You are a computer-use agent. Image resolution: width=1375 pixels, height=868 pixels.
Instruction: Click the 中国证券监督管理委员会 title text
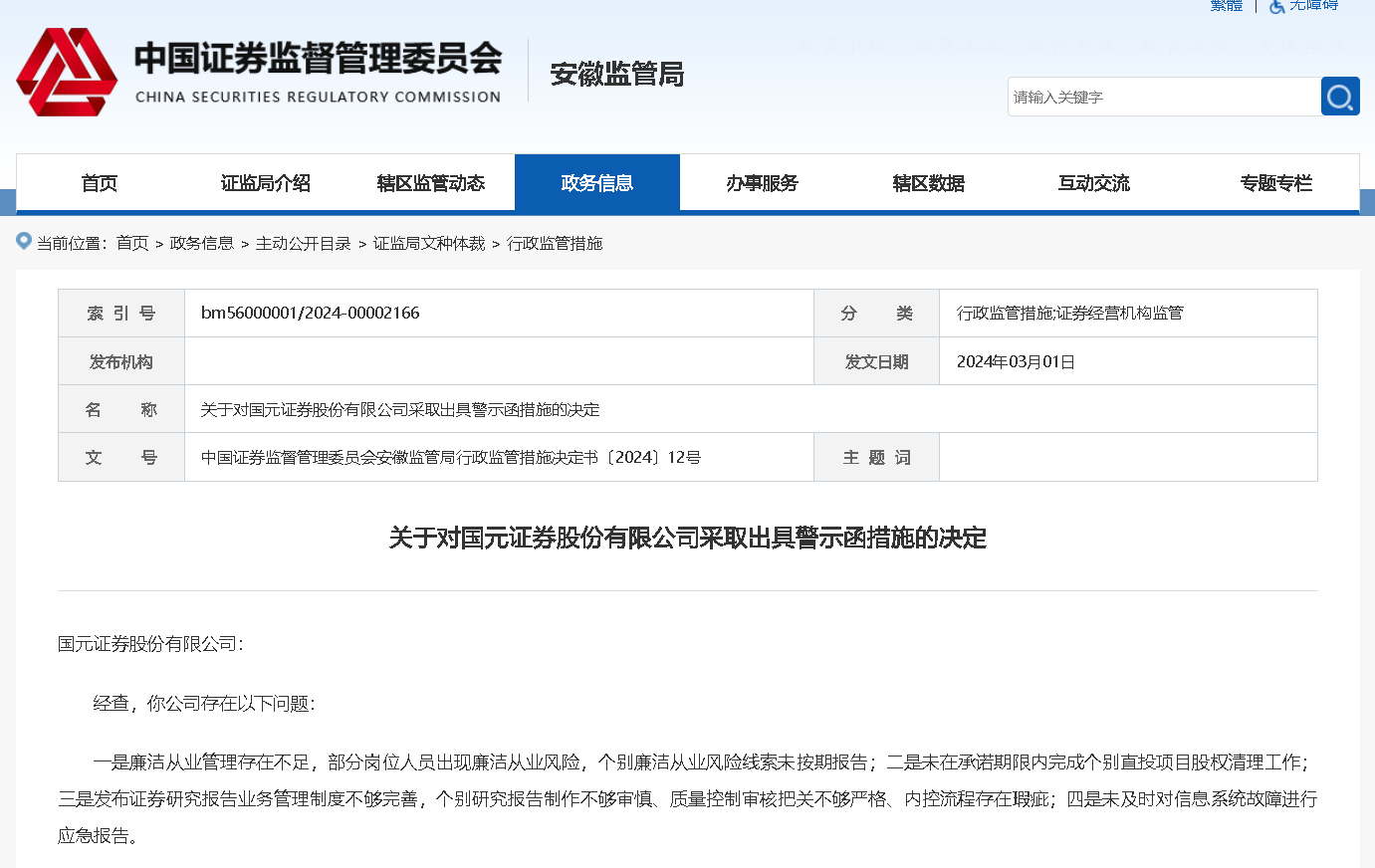[319, 58]
